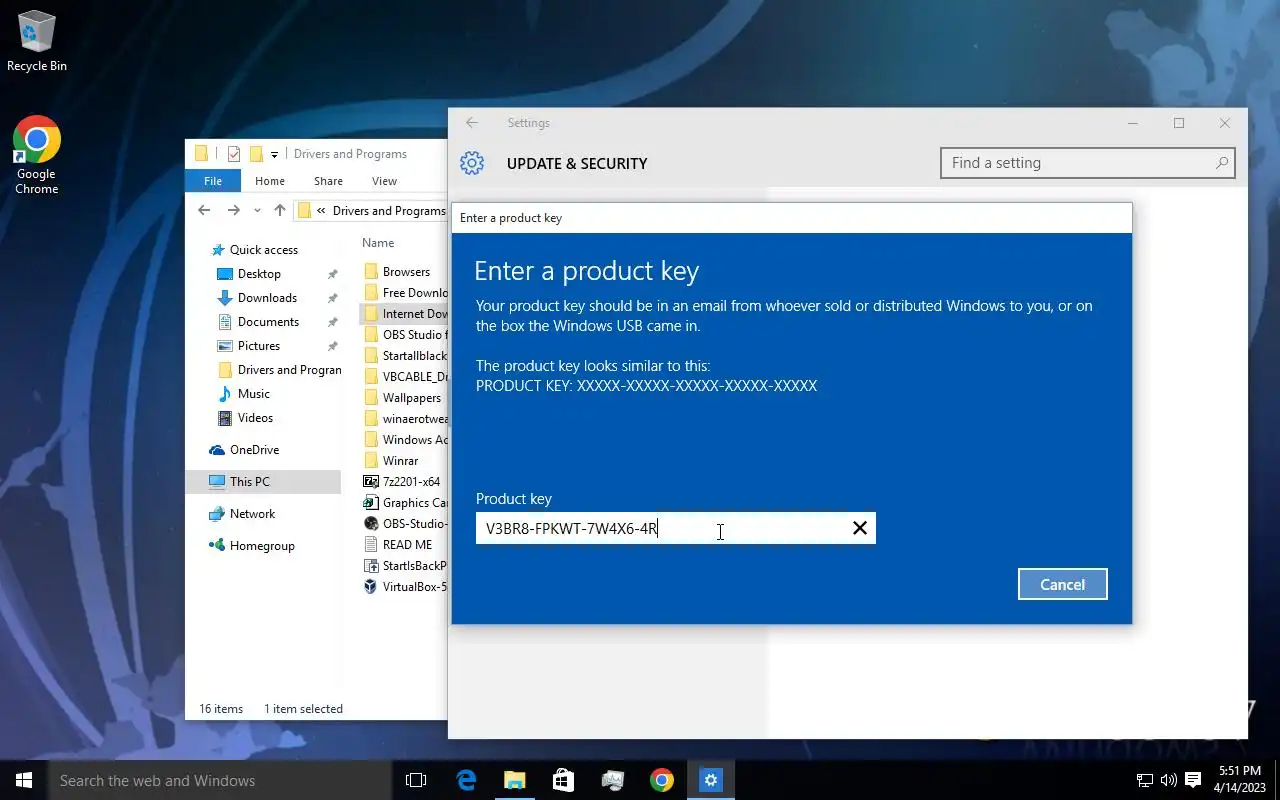Open Chrome from the taskbar

pyautogui.click(x=661, y=780)
